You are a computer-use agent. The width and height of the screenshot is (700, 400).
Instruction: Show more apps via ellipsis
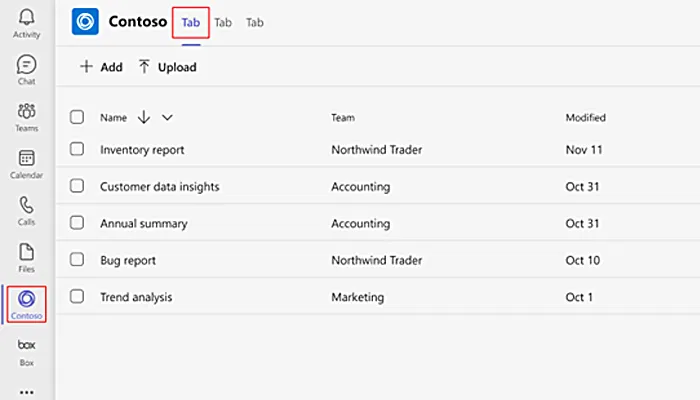pos(27,390)
